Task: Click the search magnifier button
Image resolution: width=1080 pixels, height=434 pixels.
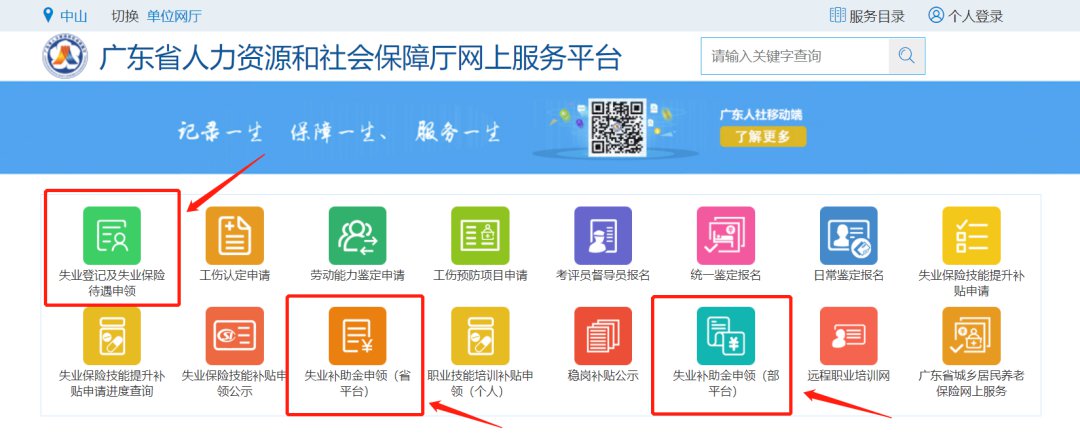Action: 906,56
